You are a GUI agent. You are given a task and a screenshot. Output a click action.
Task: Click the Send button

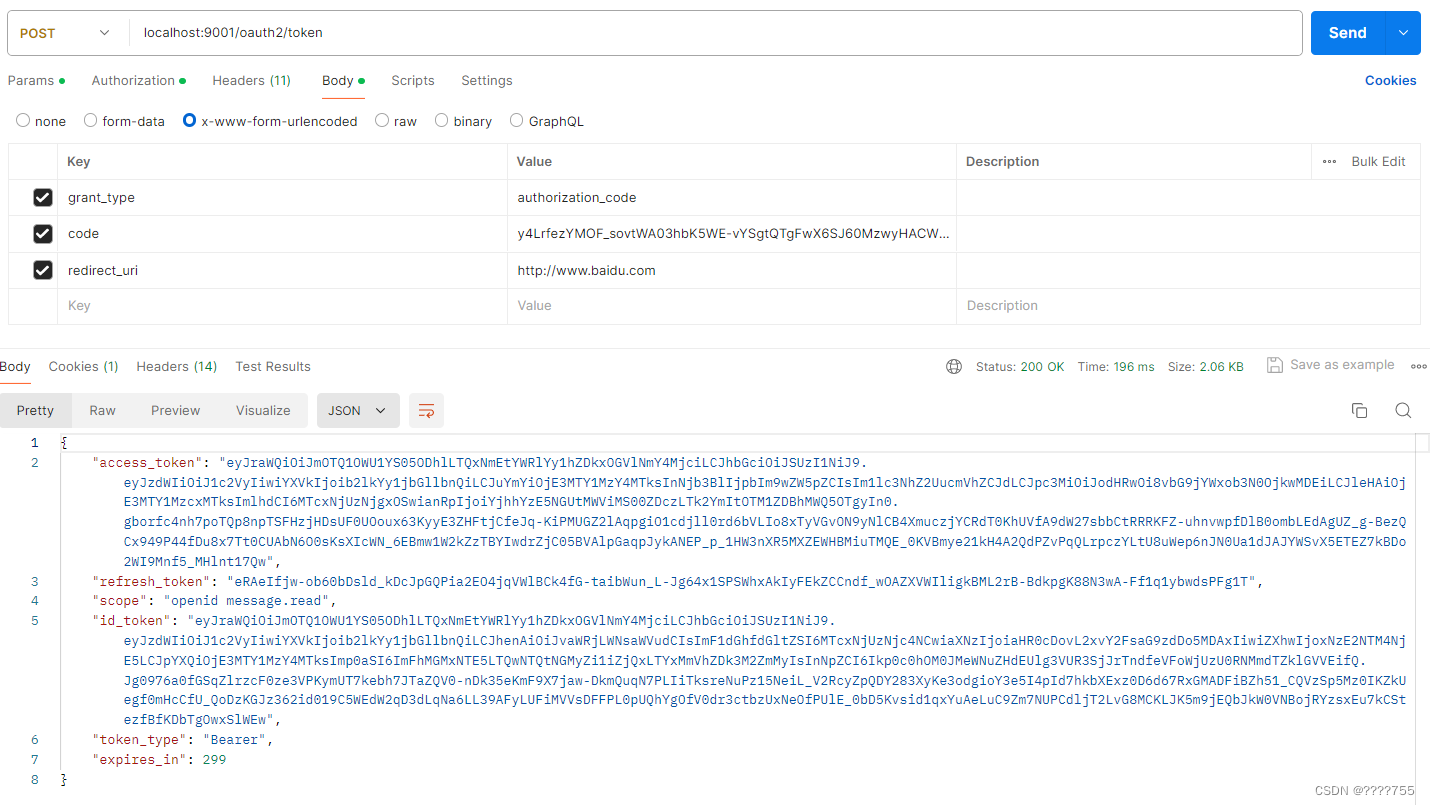coord(1347,32)
